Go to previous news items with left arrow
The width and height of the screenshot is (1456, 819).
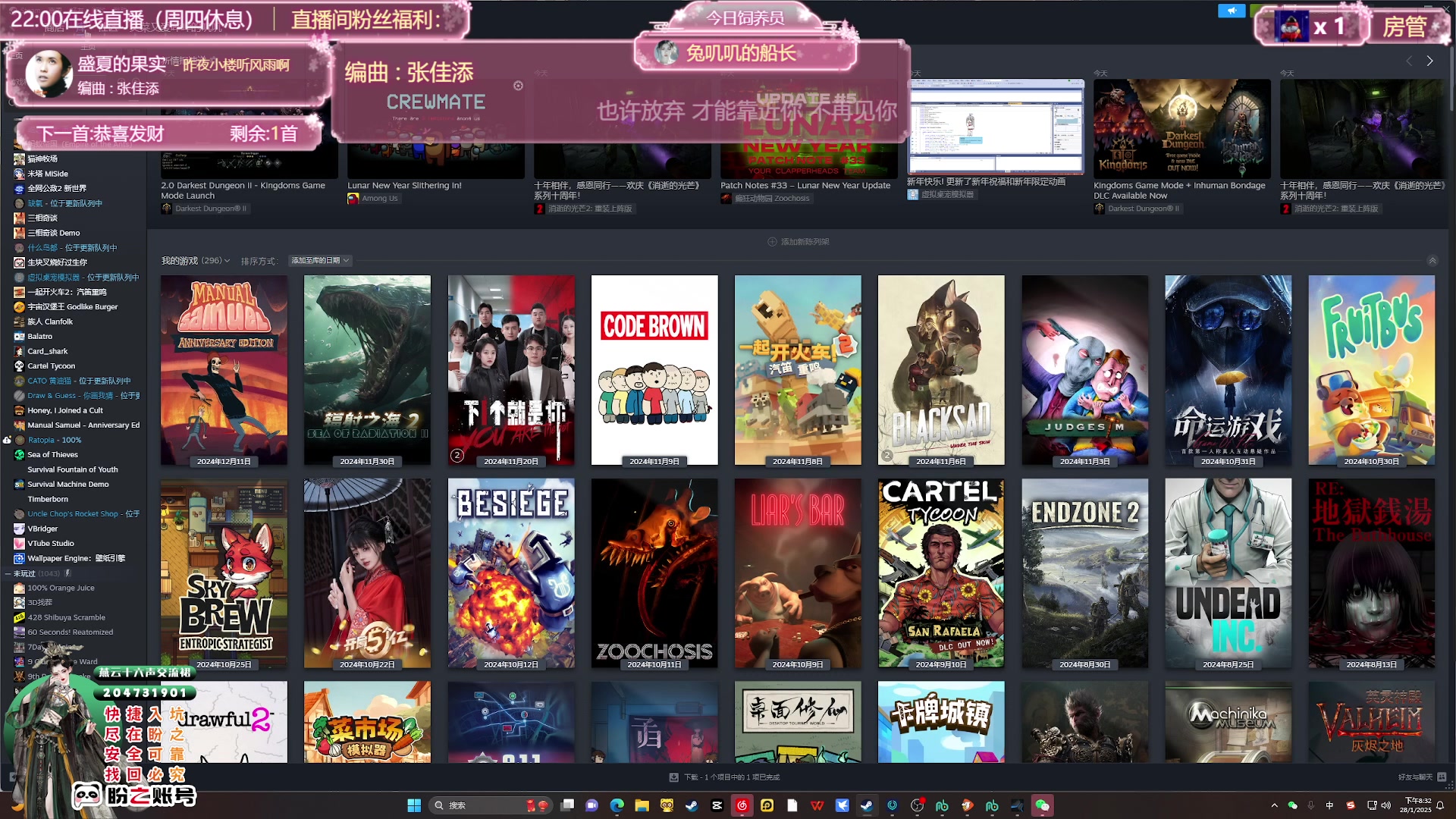pyautogui.click(x=1409, y=61)
